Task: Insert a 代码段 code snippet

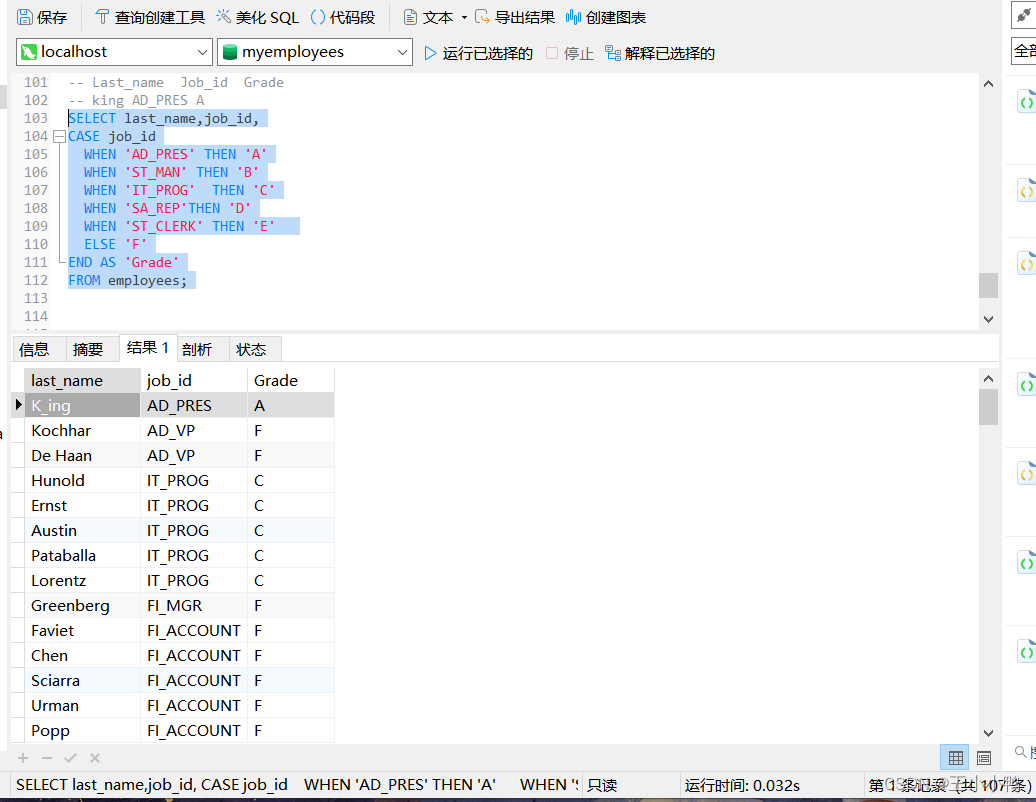Action: click(x=343, y=17)
